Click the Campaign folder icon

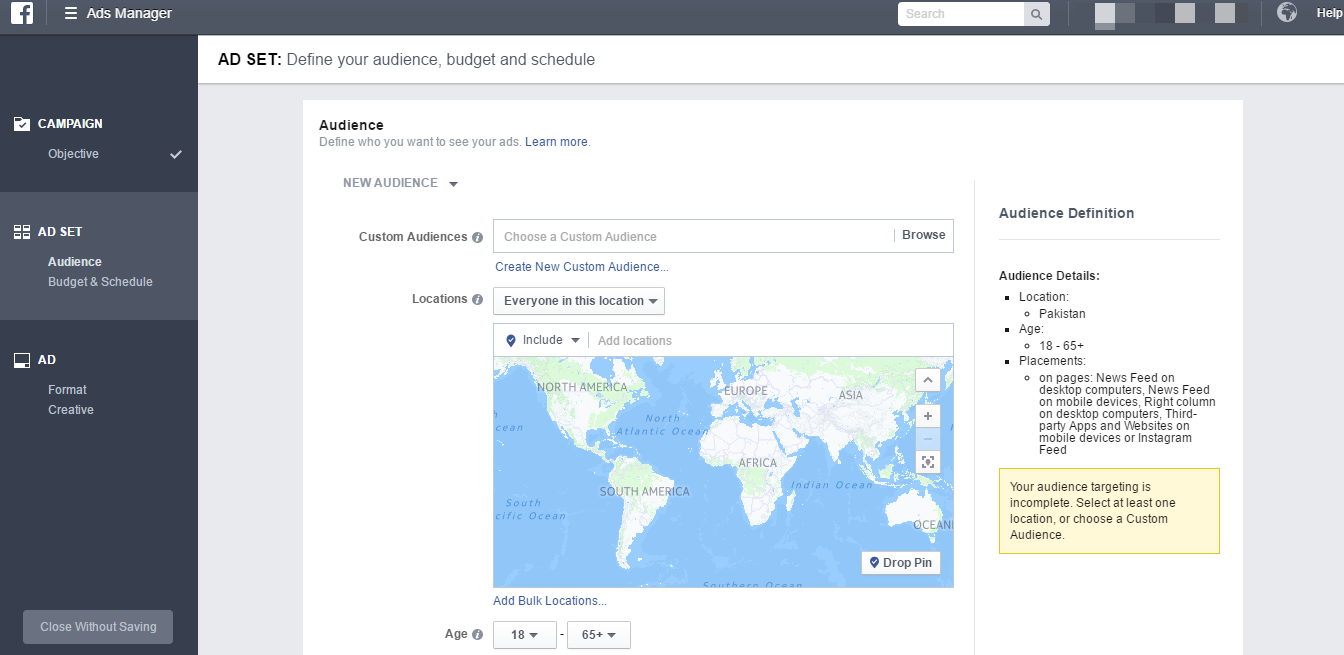(x=22, y=124)
